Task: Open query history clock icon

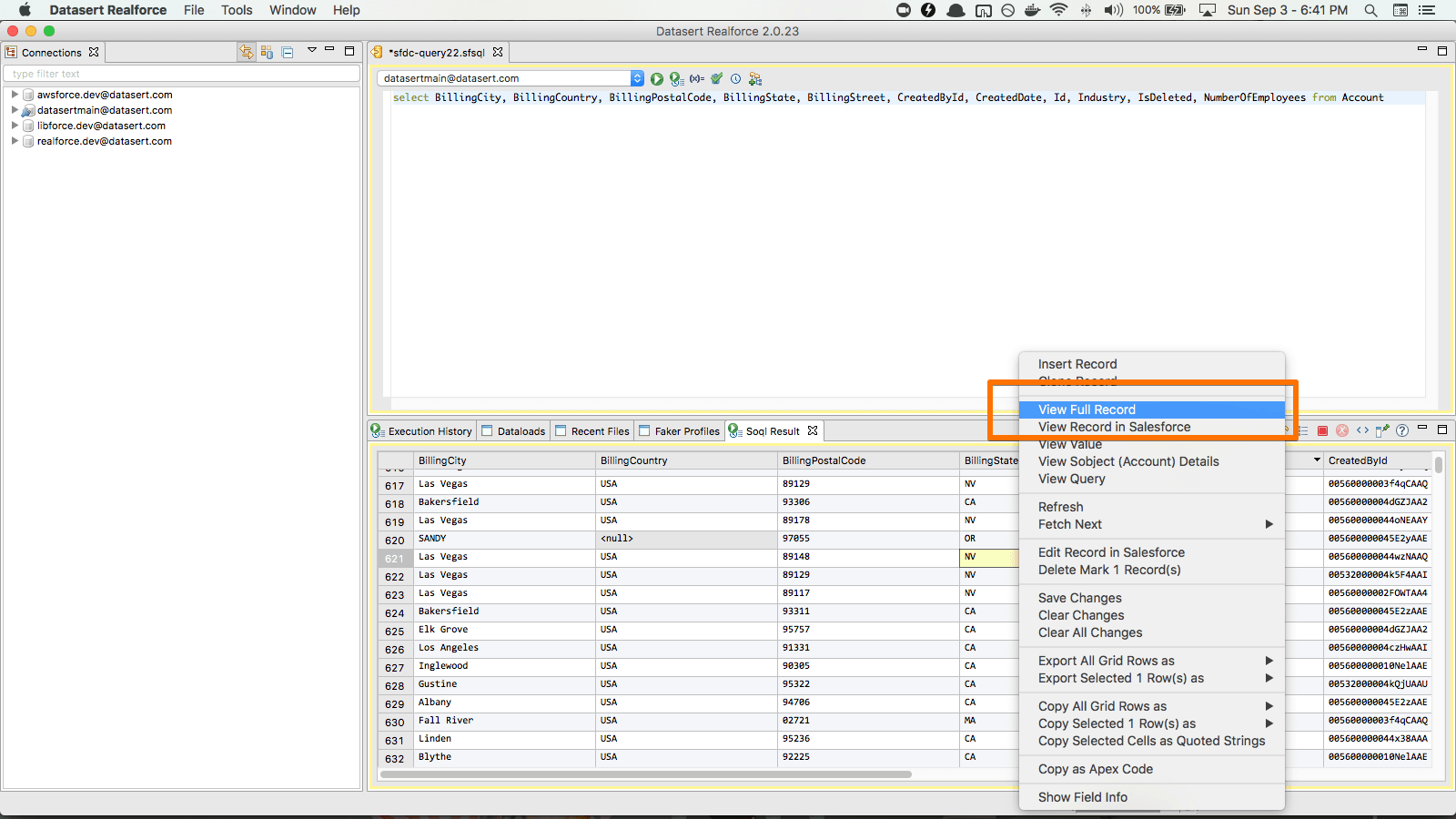Action: (735, 79)
